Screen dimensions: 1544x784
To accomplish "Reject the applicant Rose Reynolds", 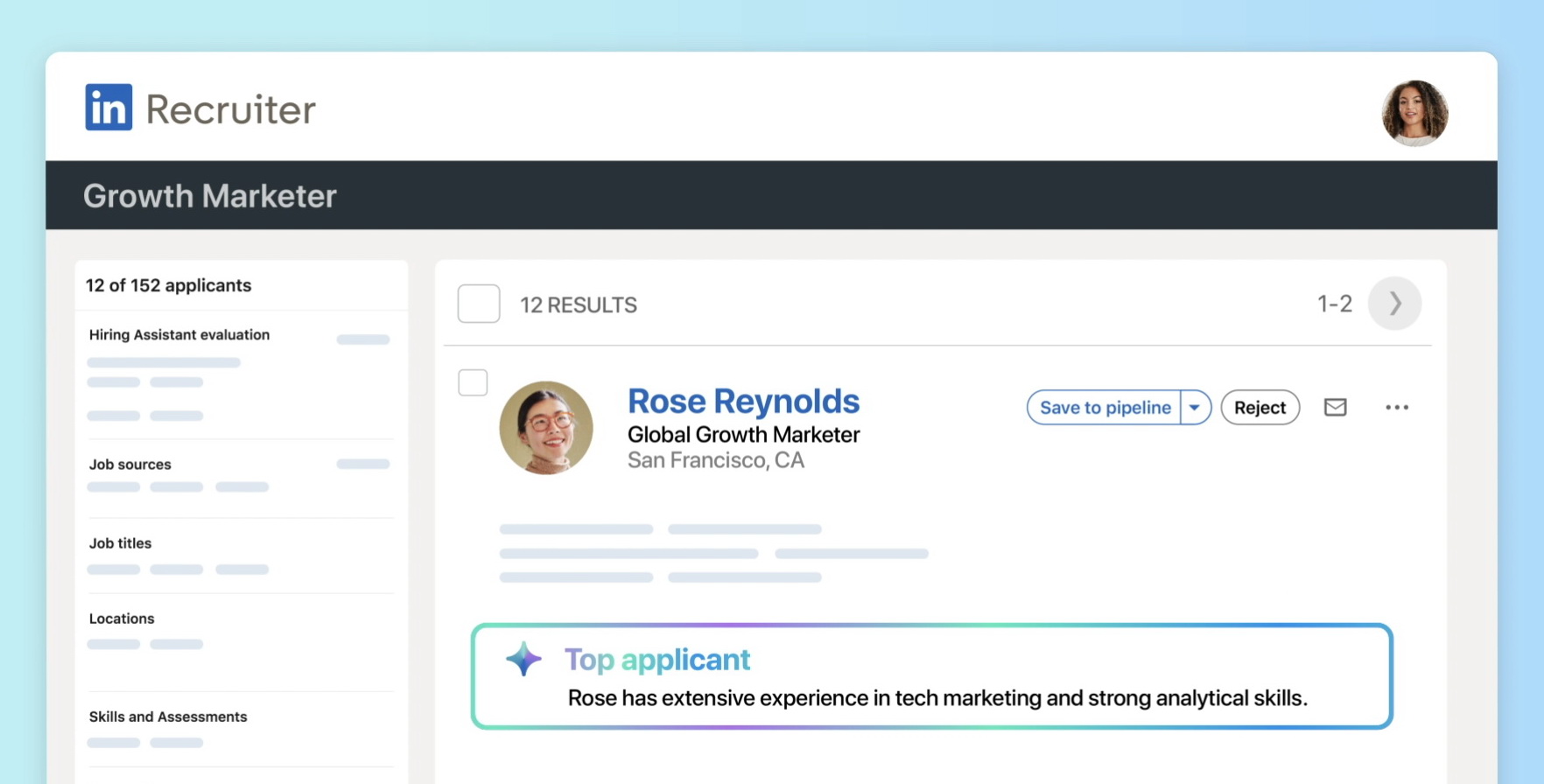I will 1260,408.
